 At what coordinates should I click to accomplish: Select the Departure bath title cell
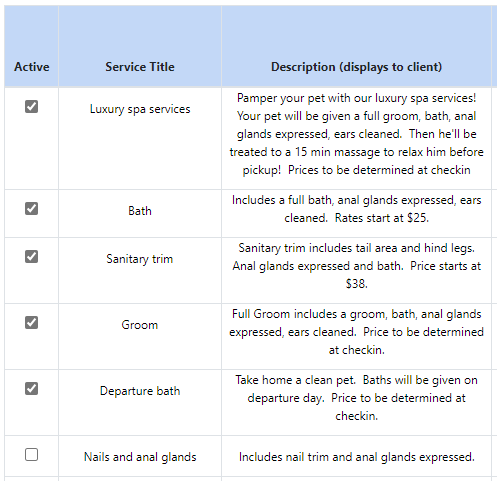point(140,391)
